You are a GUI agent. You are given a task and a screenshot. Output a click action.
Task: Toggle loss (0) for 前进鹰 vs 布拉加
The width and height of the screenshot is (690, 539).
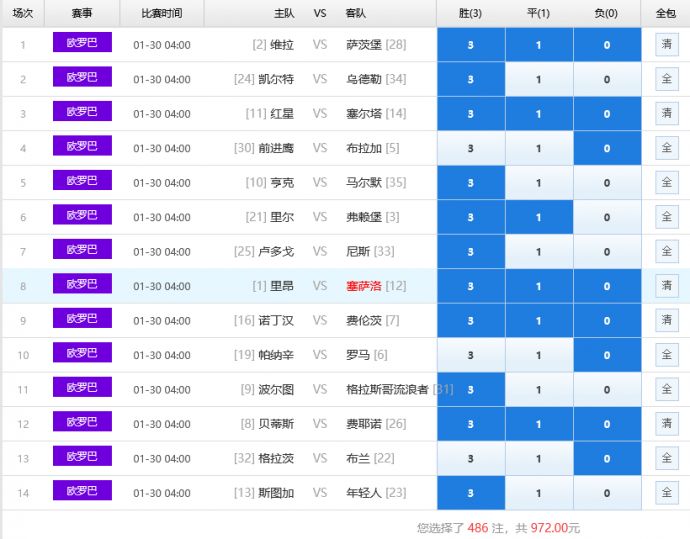point(607,149)
